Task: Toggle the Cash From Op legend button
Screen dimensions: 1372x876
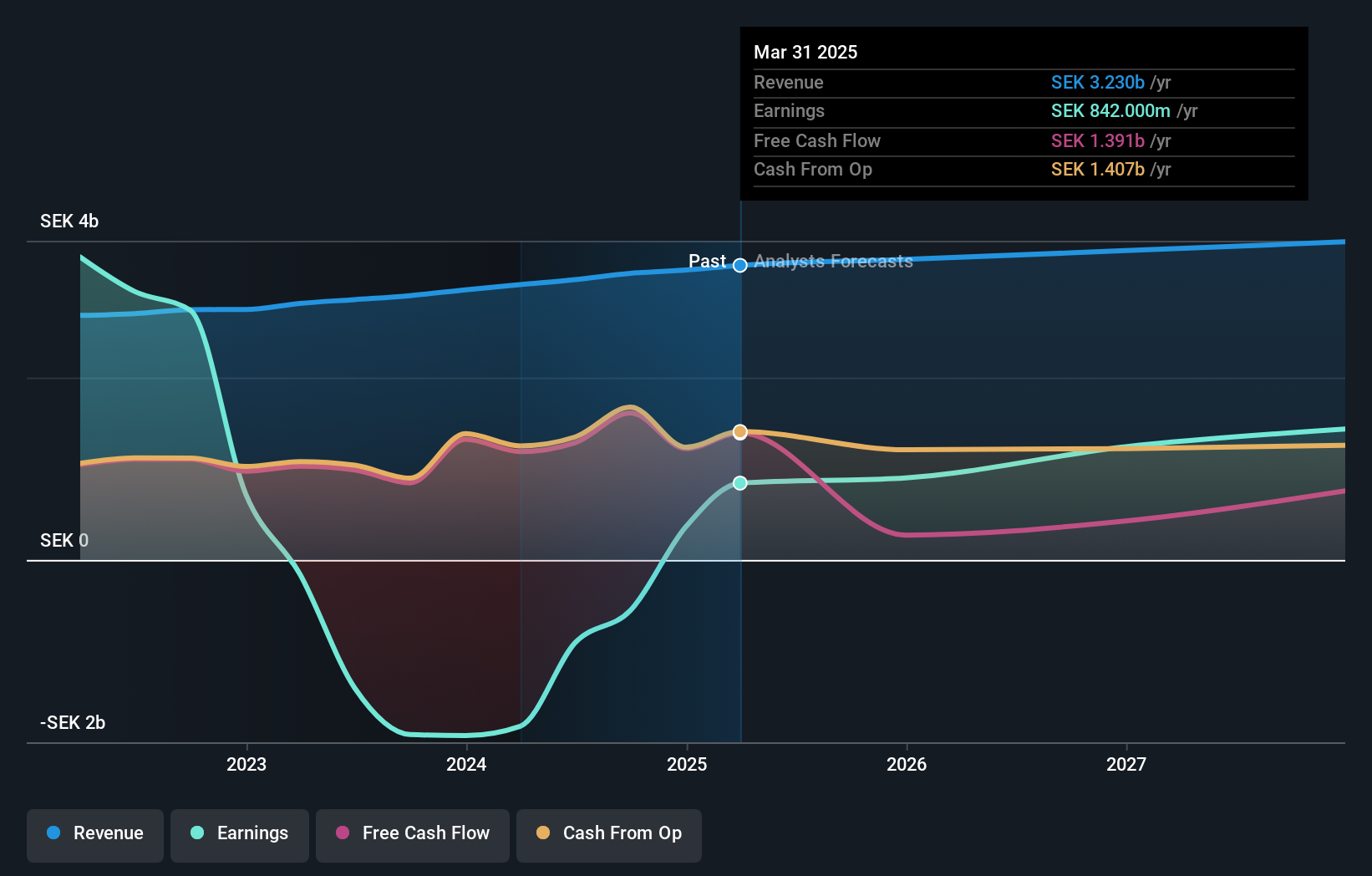Action: point(609,834)
